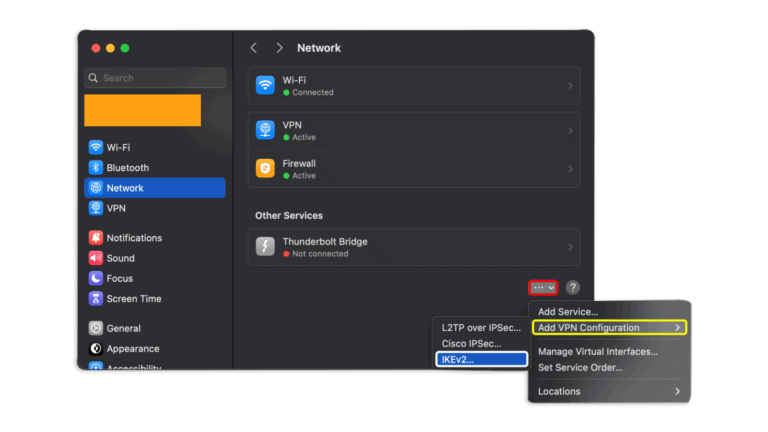Click the Wi-Fi icon in sidebar
The image size is (768, 432).
(x=96, y=147)
